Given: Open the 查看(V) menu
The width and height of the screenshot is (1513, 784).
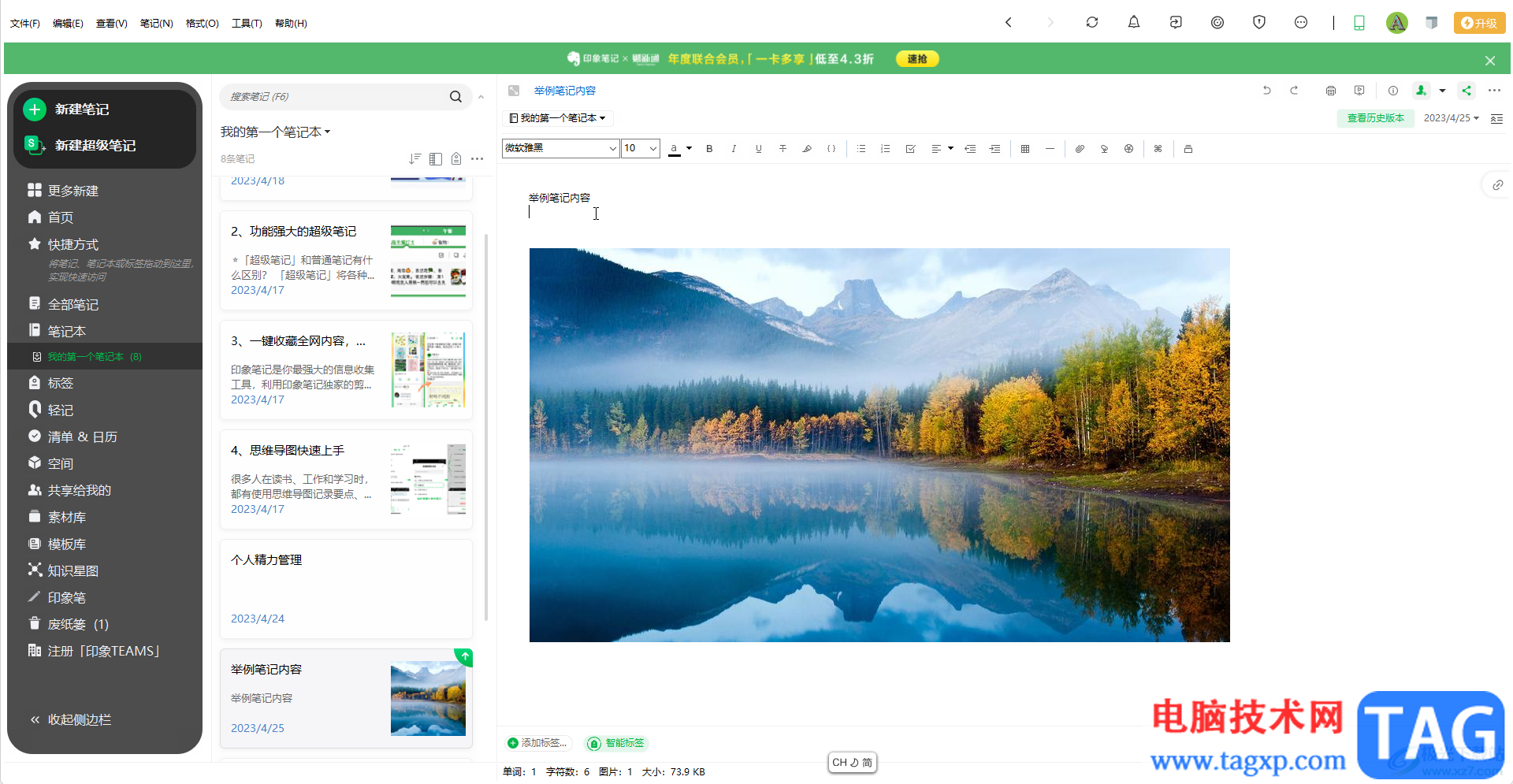Looking at the screenshot, I should (112, 24).
